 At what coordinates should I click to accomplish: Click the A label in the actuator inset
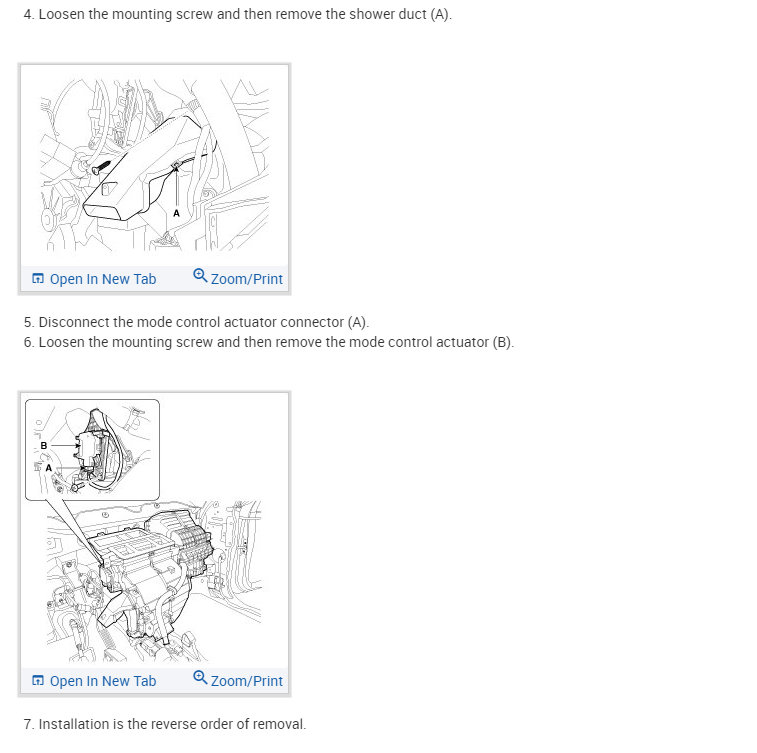tap(48, 468)
